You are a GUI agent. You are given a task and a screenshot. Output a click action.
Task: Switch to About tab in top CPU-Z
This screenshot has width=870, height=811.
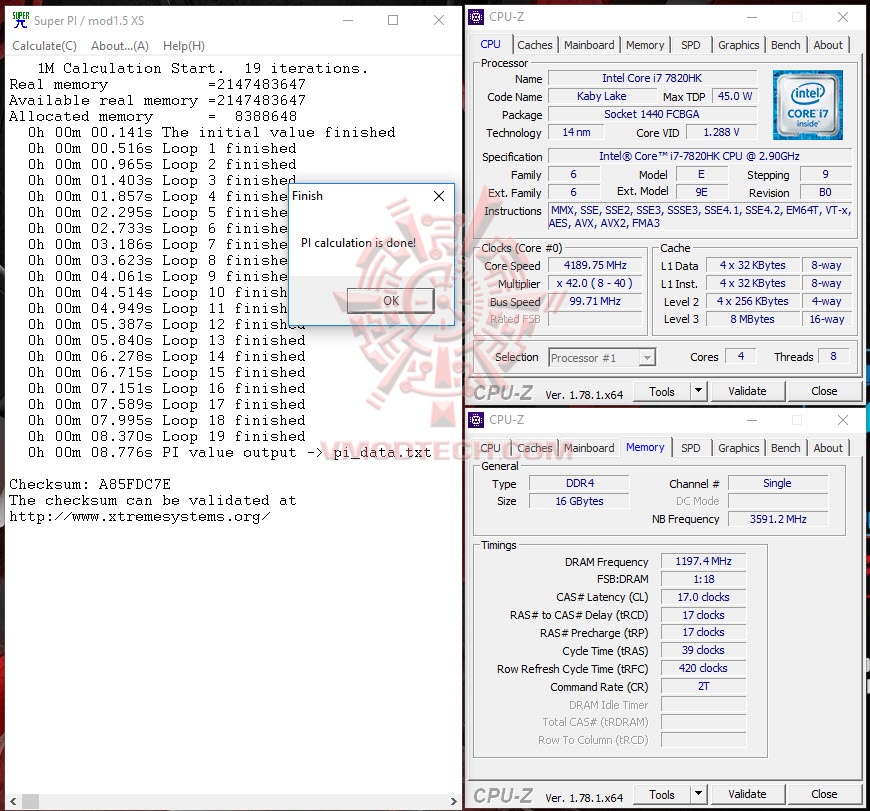[x=828, y=45]
